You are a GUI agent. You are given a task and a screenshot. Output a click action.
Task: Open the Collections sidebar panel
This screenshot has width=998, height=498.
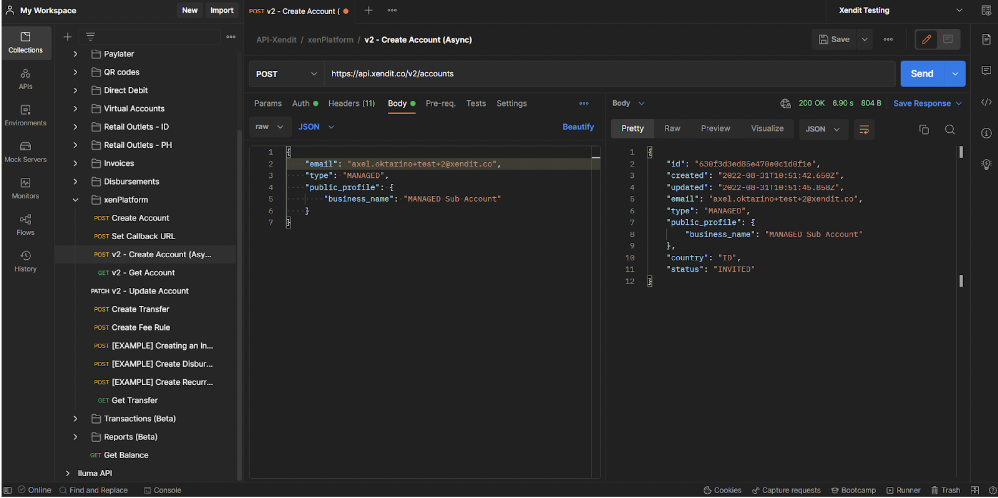(x=26, y=42)
